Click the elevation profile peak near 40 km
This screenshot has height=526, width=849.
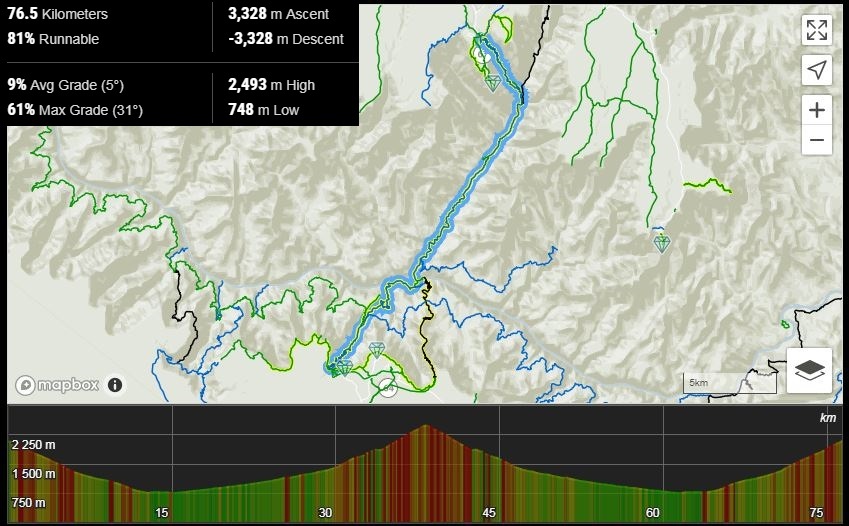(x=426, y=427)
